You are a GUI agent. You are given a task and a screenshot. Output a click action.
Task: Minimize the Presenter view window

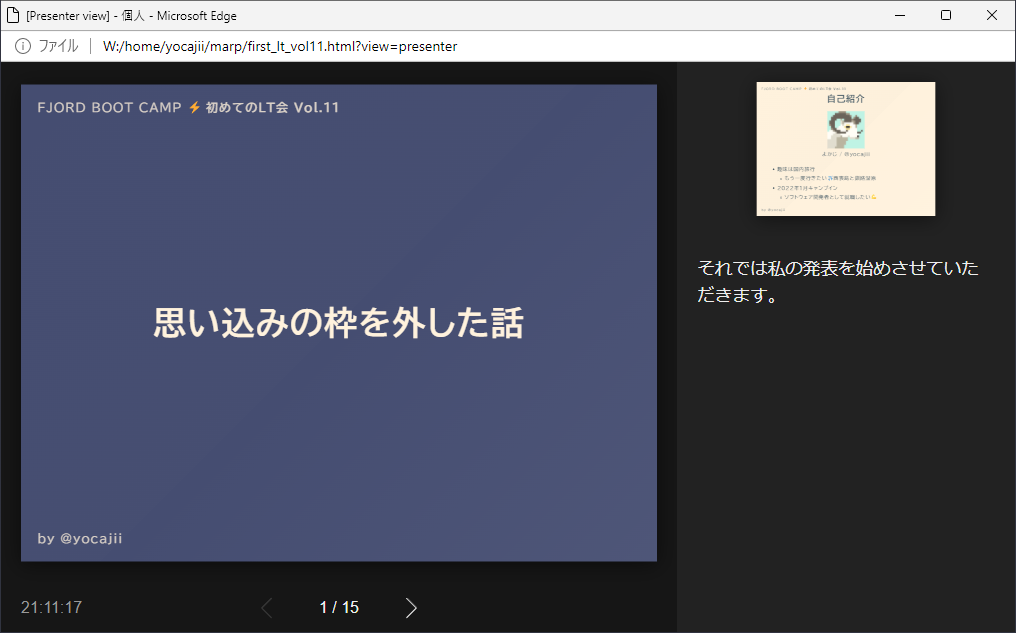pos(900,15)
